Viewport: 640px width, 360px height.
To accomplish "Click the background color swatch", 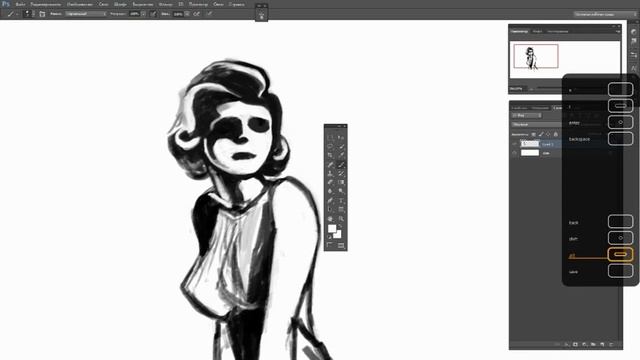I will click(338, 235).
